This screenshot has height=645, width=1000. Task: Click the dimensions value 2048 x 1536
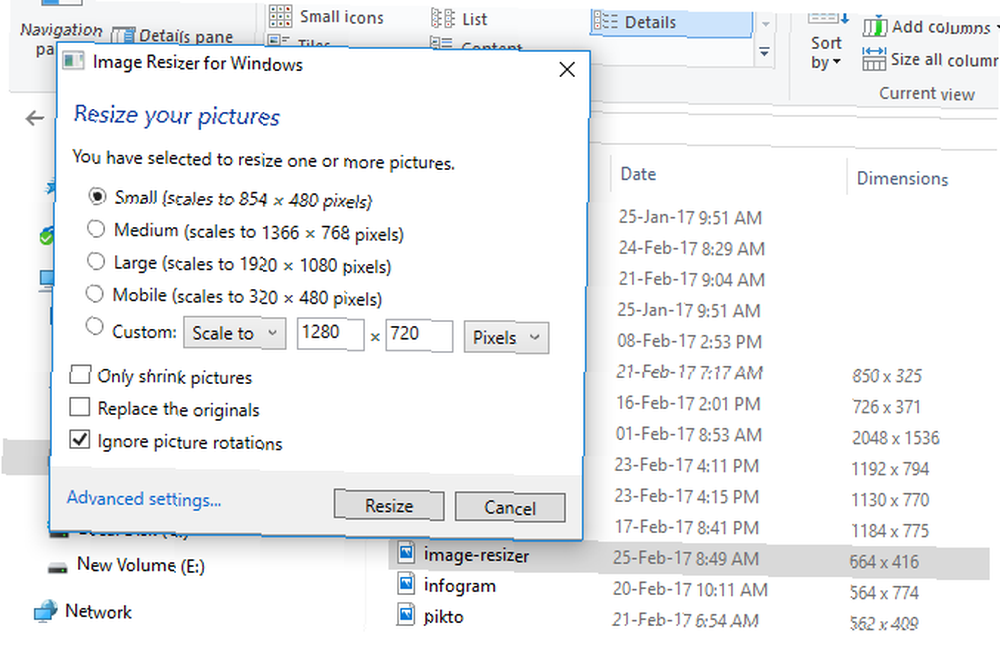[896, 438]
